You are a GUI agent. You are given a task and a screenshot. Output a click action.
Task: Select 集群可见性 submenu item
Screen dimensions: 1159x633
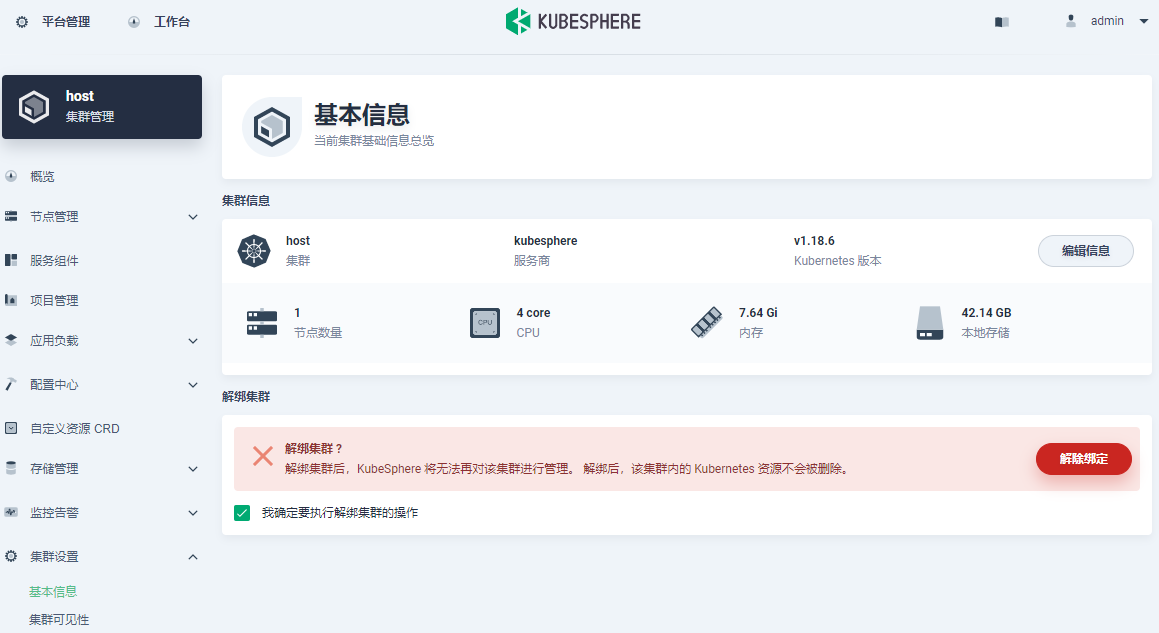pyautogui.click(x=59, y=620)
